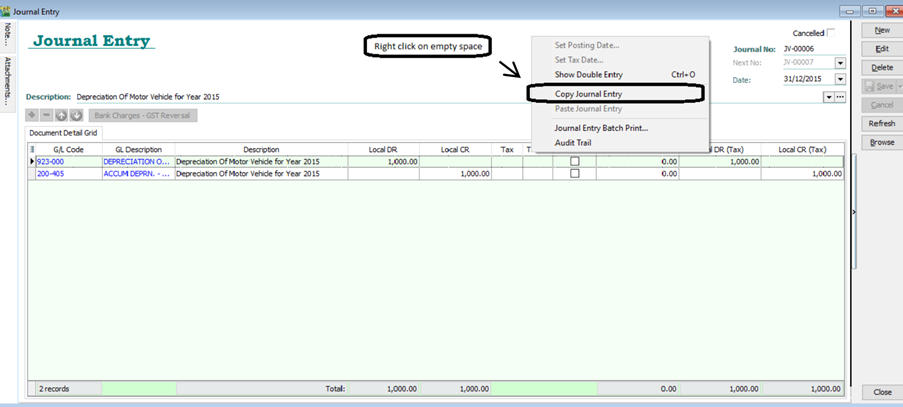Tick the checkbox in the 200-405 row
Viewport: 903px width, 407px height.
[x=574, y=173]
